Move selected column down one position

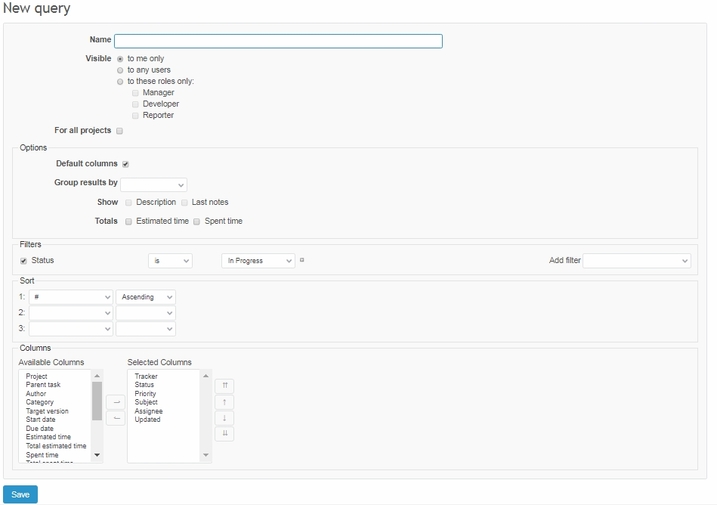tap(224, 417)
